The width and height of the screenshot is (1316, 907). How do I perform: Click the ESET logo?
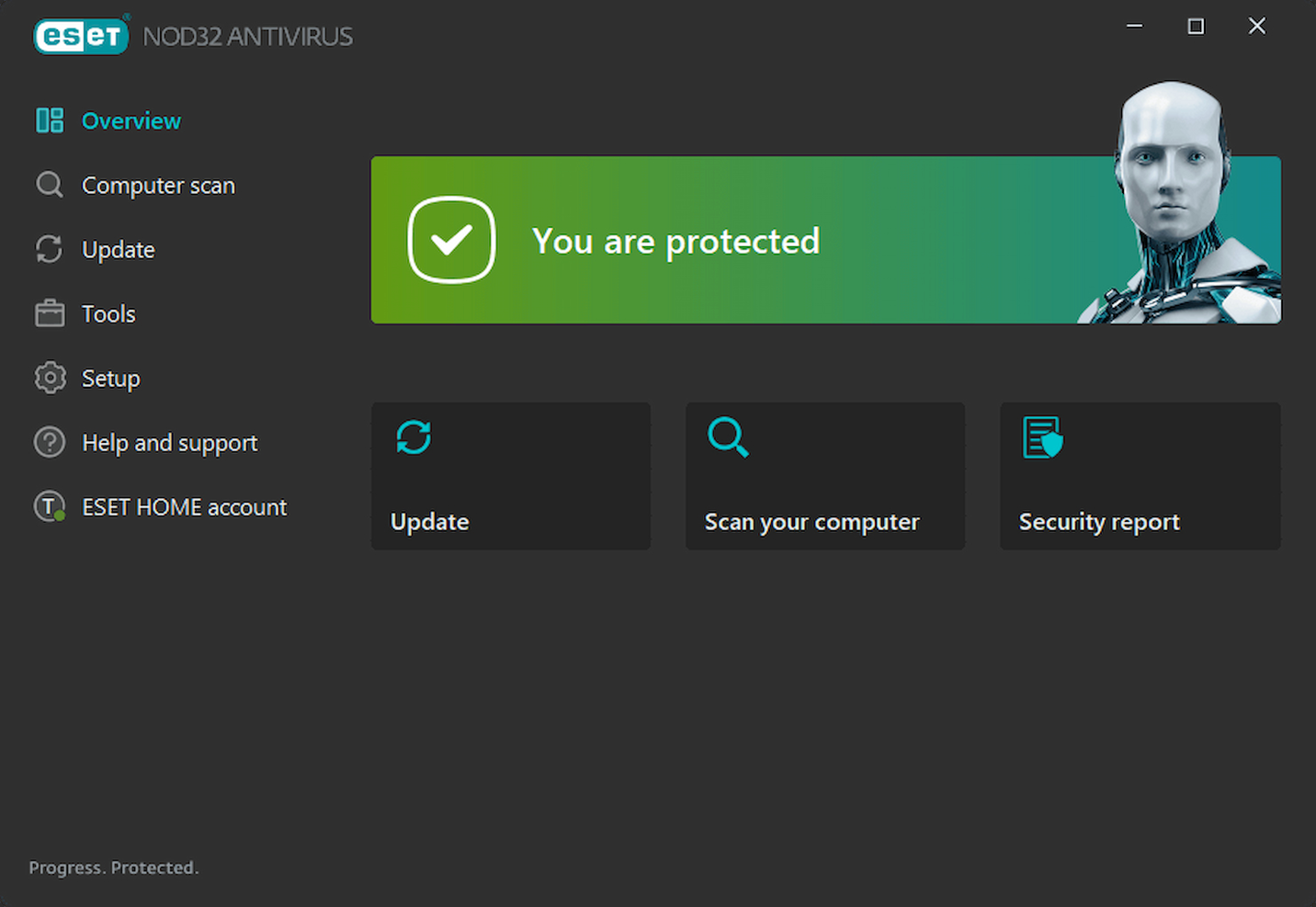(x=81, y=36)
